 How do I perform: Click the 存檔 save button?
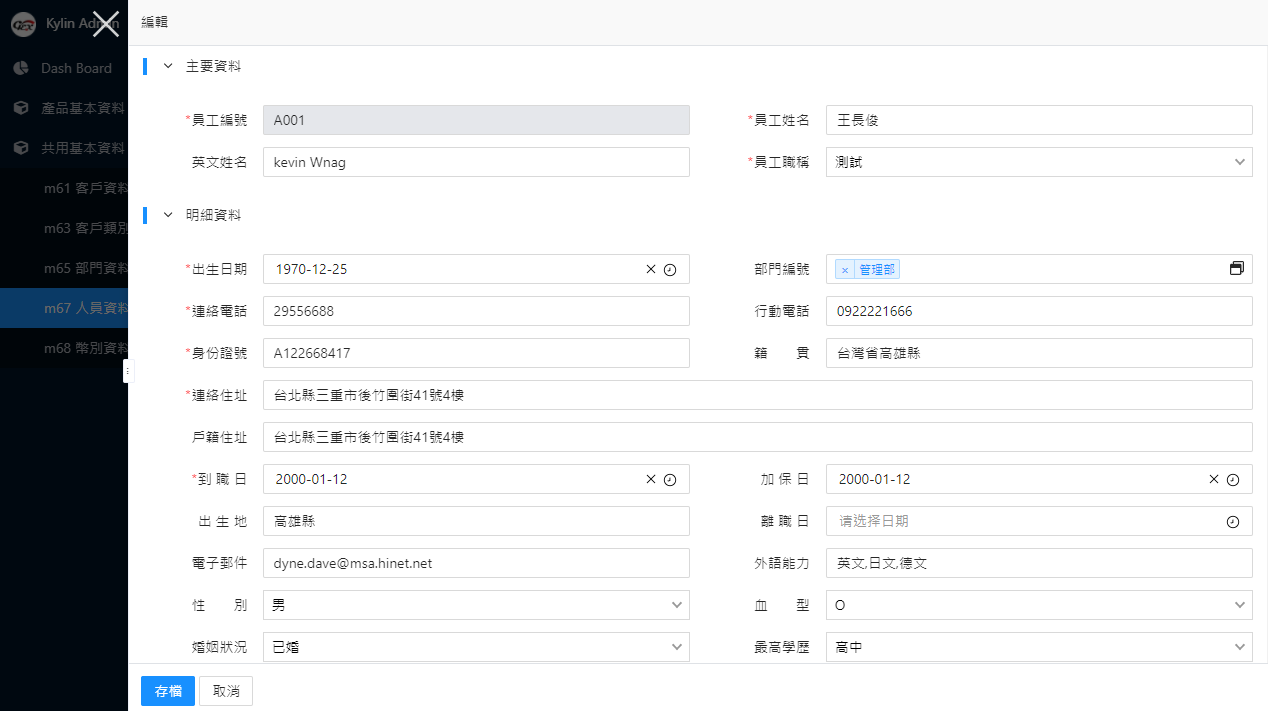[168, 691]
